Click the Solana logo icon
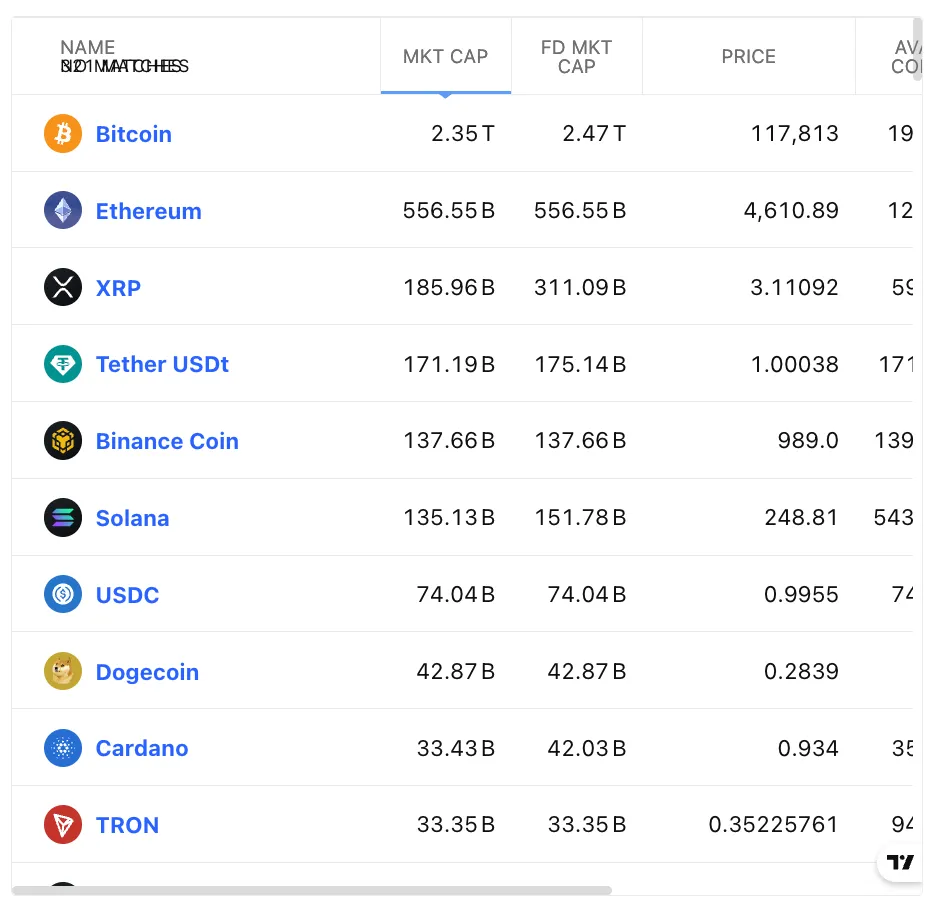The width and height of the screenshot is (934, 912). coord(63,517)
